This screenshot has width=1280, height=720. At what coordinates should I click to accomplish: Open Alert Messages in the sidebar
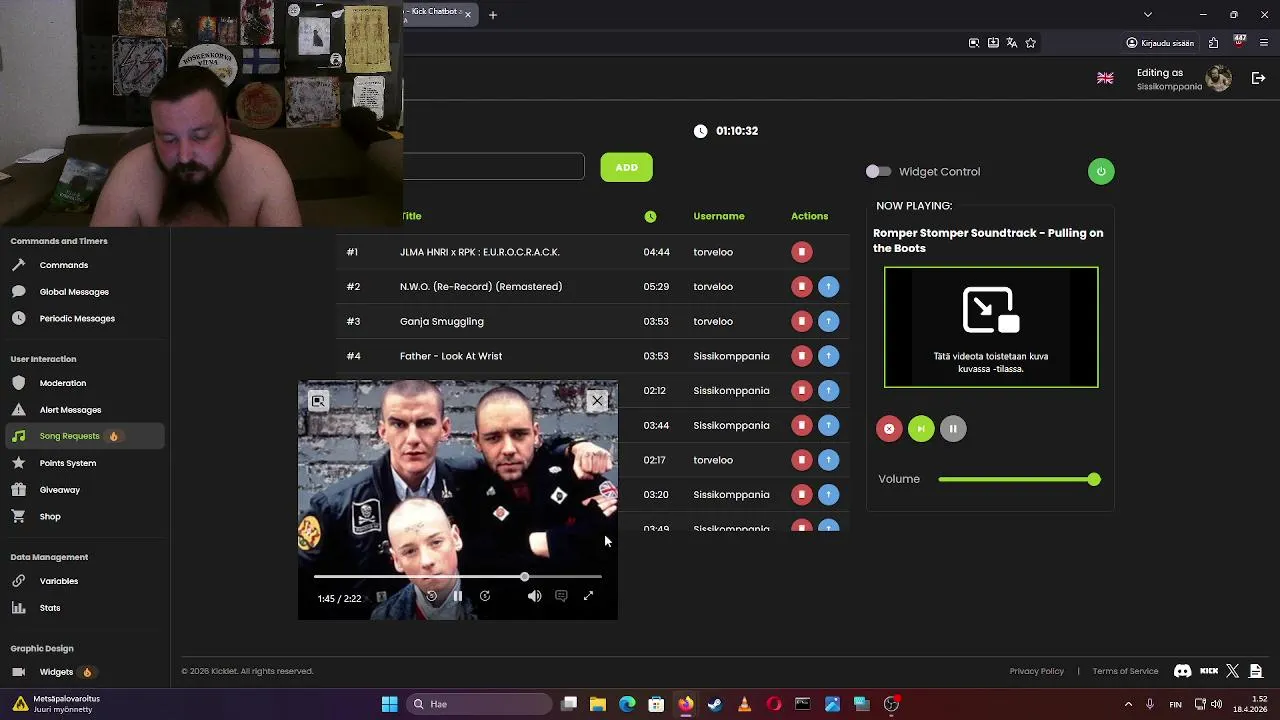coord(70,410)
